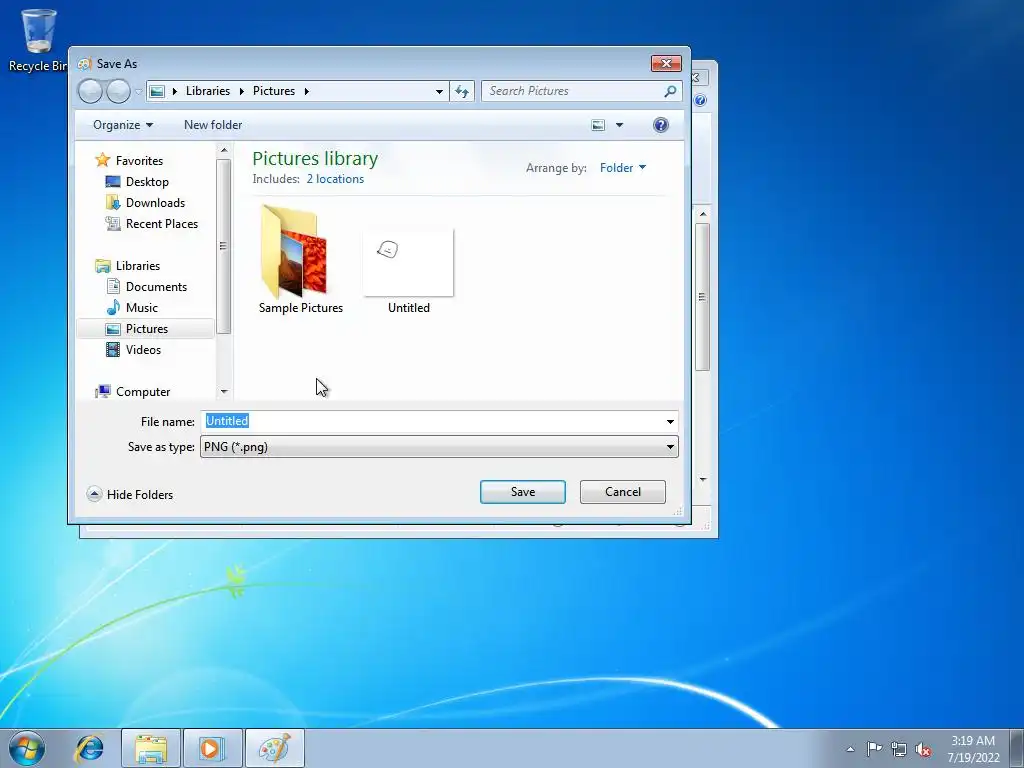Click the Refresh button next to address bar
This screenshot has width=1024, height=768.
click(462, 91)
